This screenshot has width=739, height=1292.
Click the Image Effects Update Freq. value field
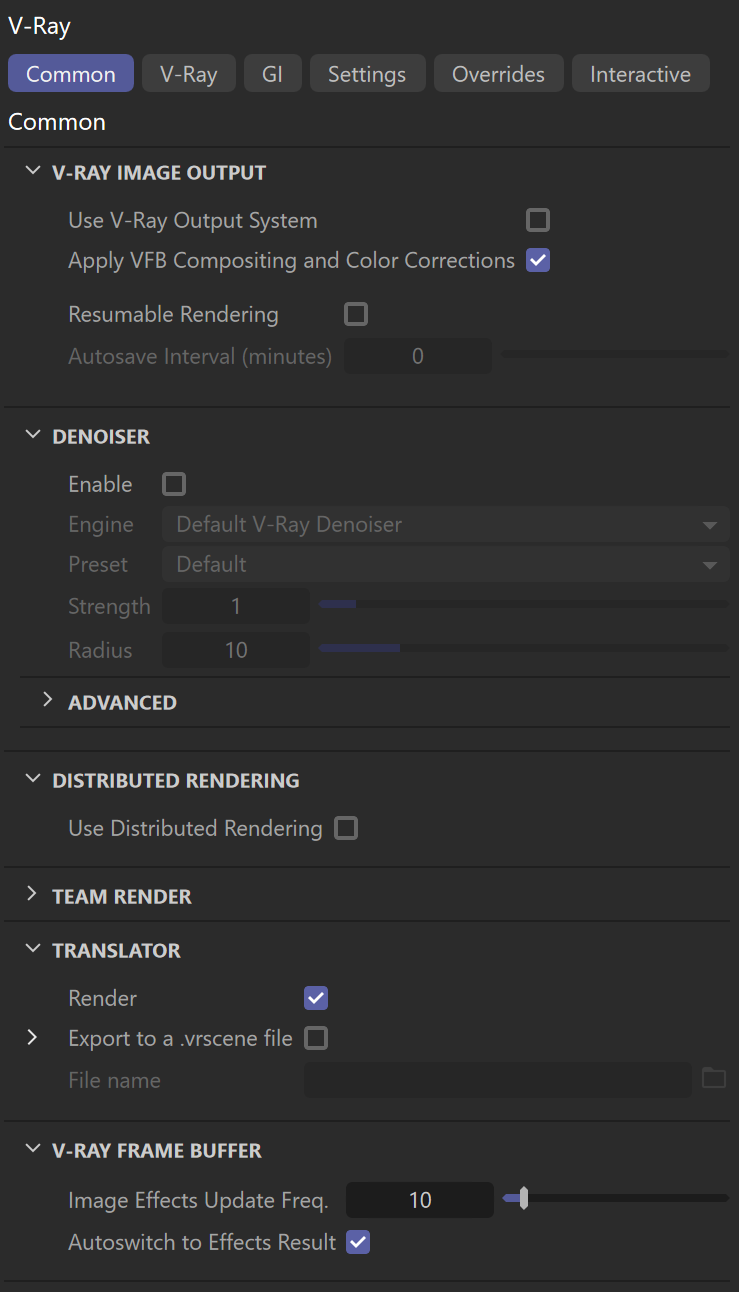coord(420,1200)
